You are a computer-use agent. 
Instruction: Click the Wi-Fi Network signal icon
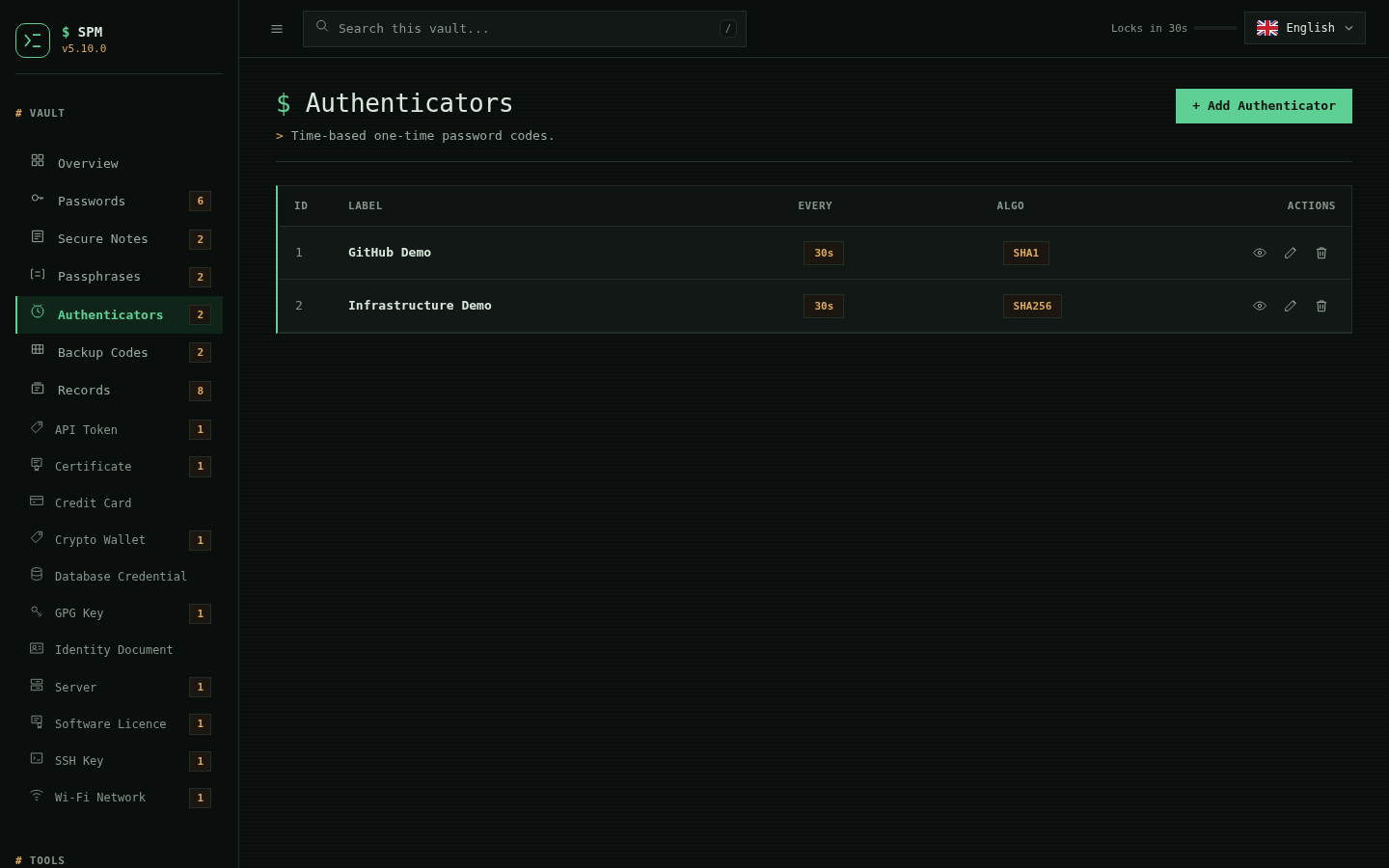(x=37, y=795)
